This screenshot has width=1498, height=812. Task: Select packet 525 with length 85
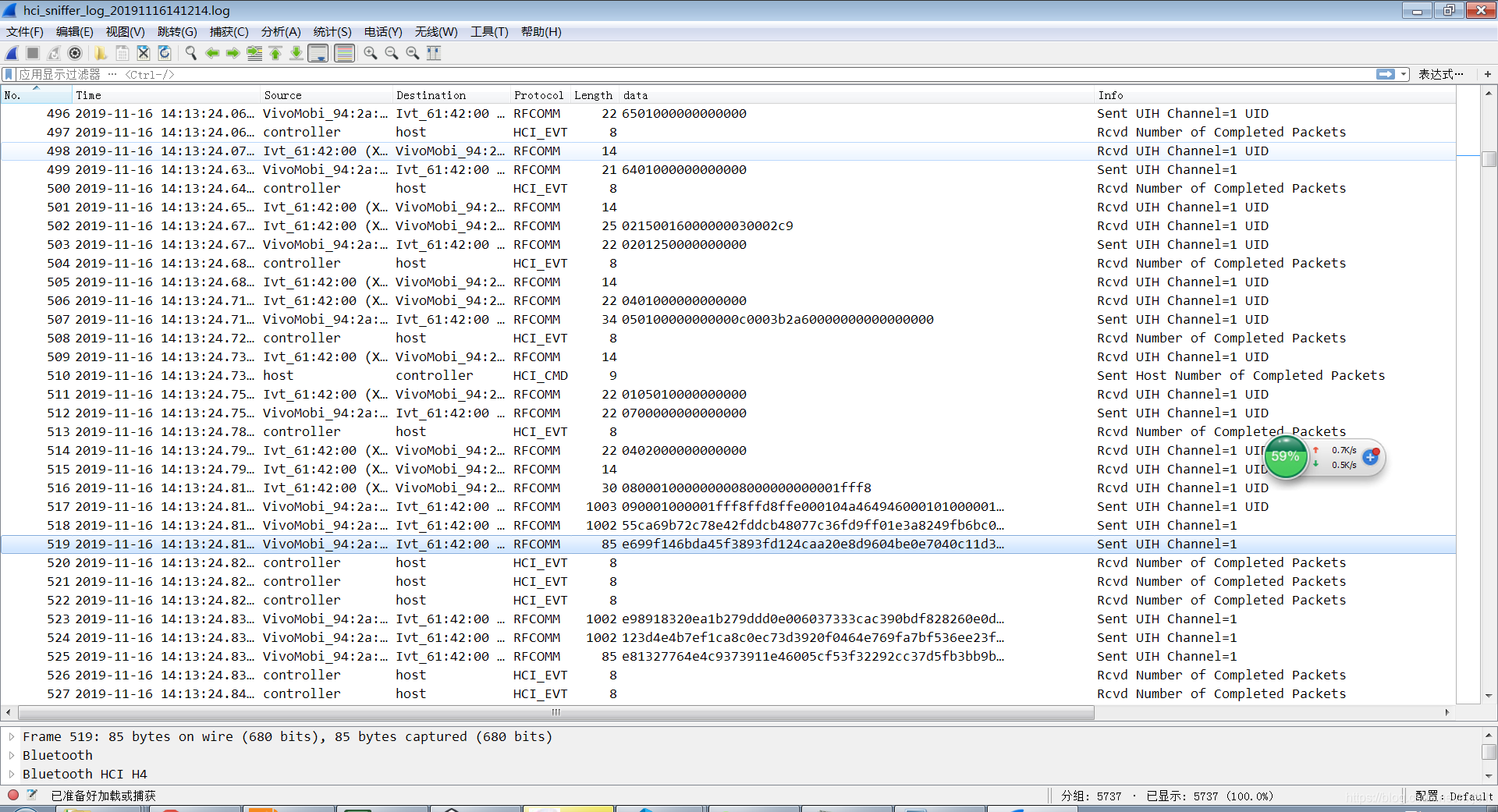click(728, 657)
